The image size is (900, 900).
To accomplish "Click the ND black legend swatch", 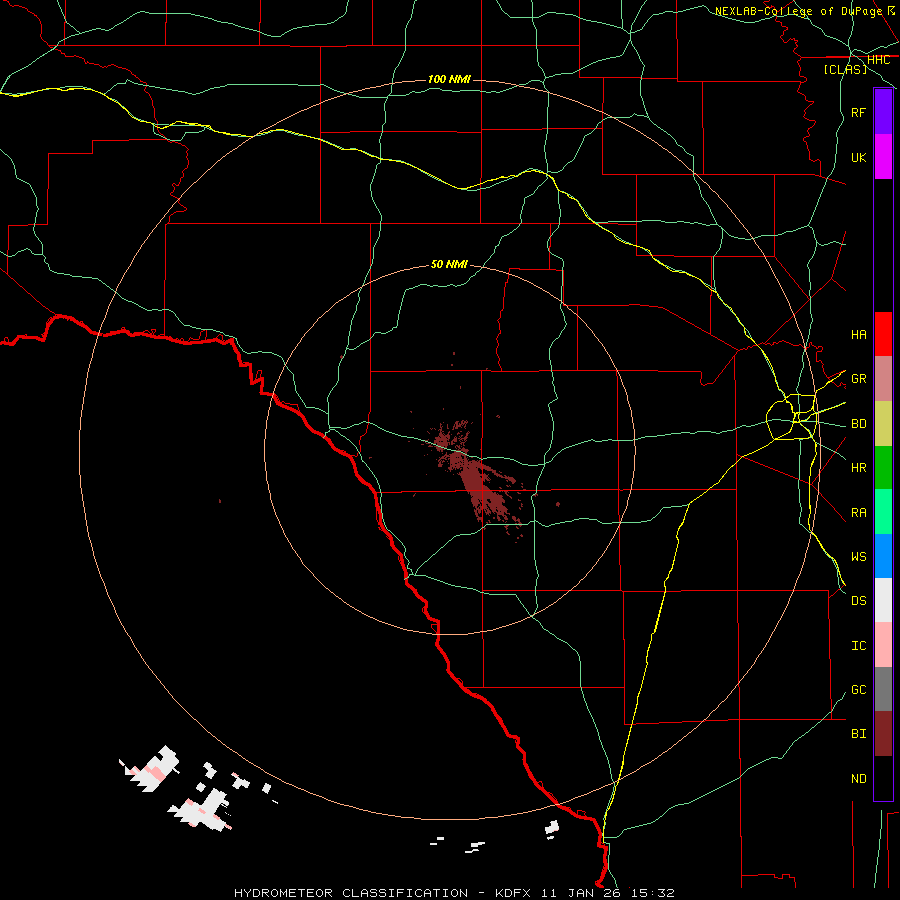I will point(883,778).
